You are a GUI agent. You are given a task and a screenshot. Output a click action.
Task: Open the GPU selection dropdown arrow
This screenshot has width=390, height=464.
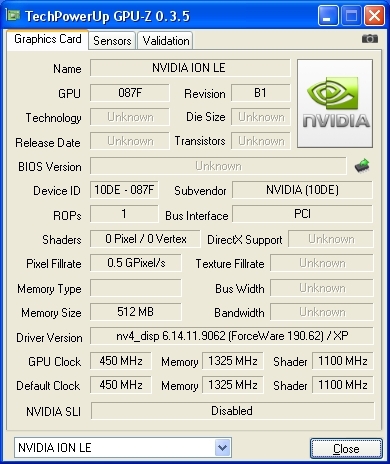222,448
